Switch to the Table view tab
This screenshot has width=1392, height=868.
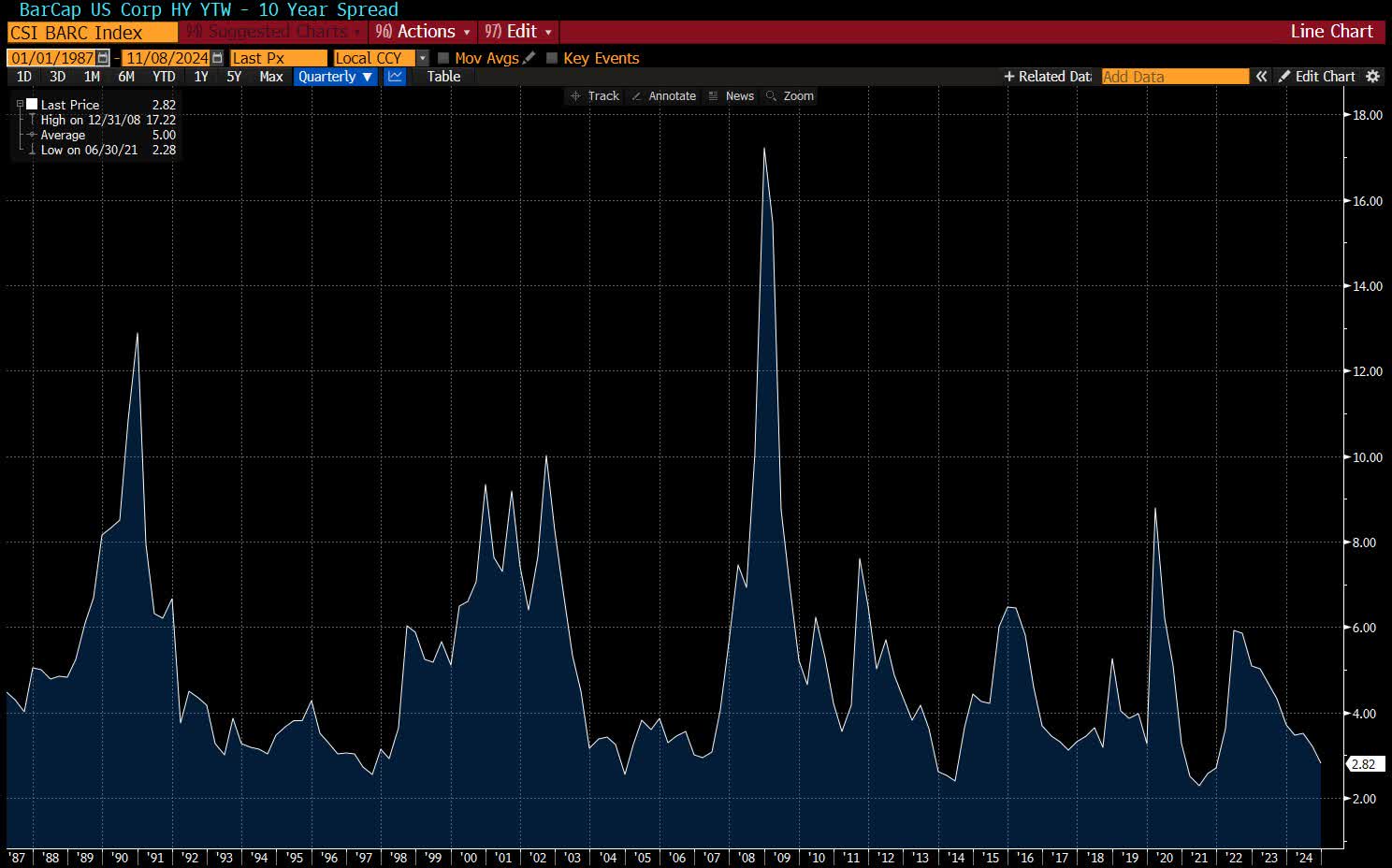point(443,77)
